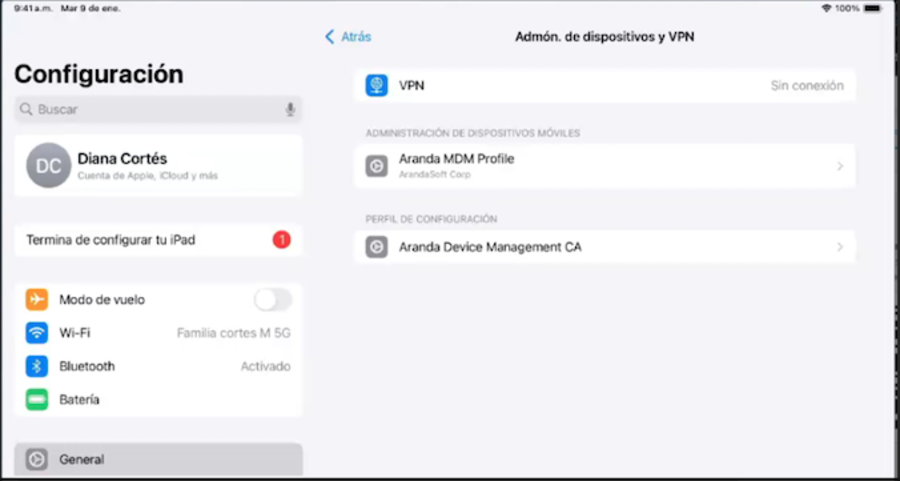Toggle the Modo de vuelo switch
Screen dimensions: 900x481
click(x=273, y=300)
